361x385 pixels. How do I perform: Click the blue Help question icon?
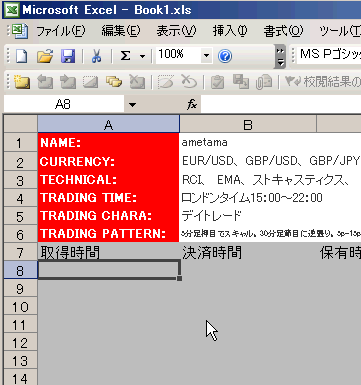pos(225,56)
